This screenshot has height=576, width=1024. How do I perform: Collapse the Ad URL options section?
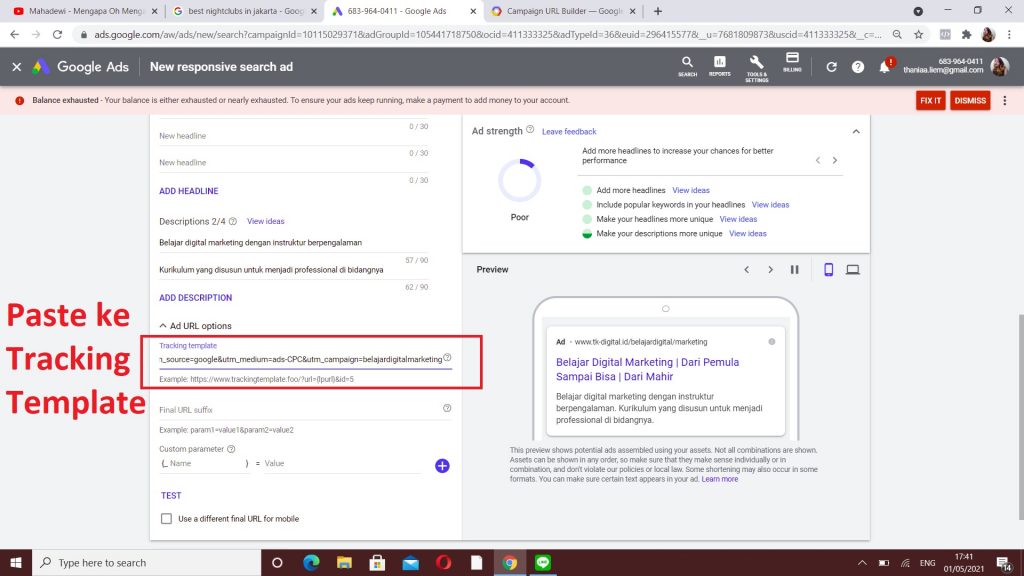164,326
